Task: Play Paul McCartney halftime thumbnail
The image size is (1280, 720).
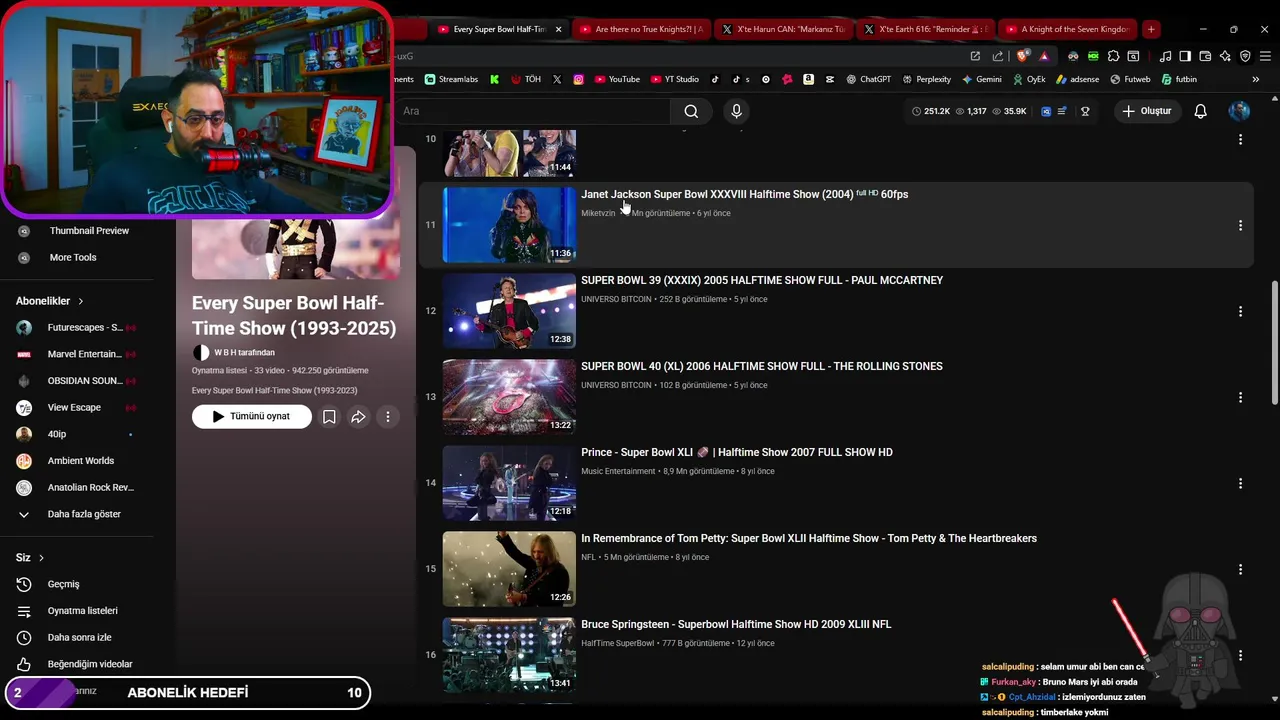Action: pyautogui.click(x=509, y=311)
